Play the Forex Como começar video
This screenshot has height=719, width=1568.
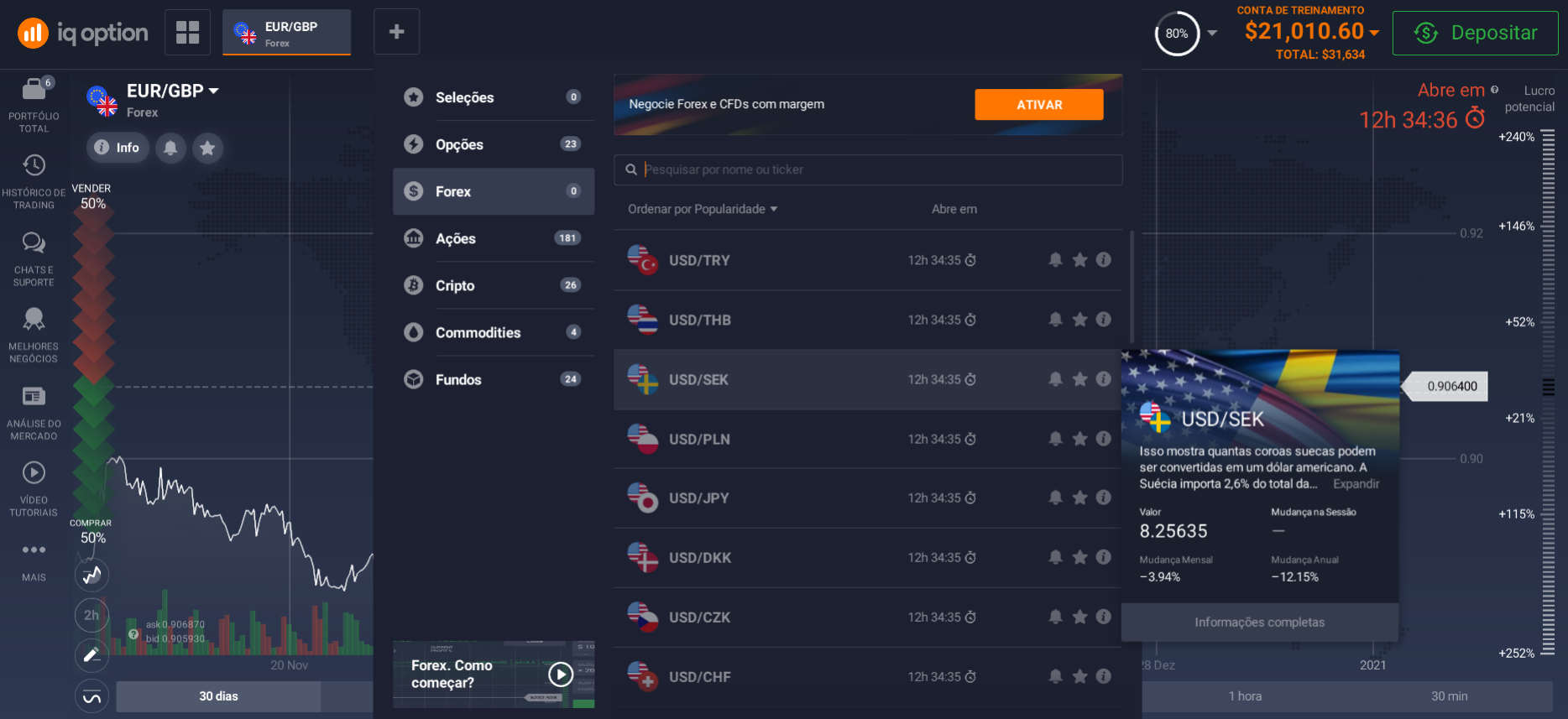click(x=561, y=674)
